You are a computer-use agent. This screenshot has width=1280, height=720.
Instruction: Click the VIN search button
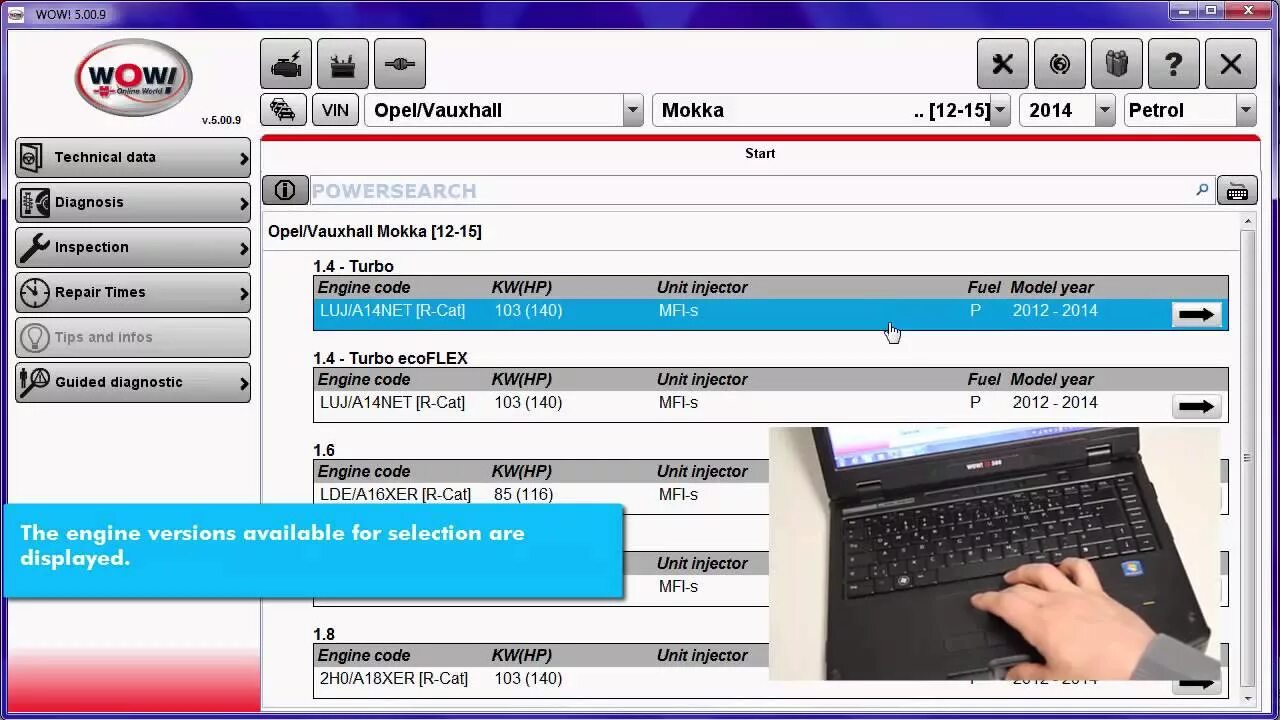point(335,110)
